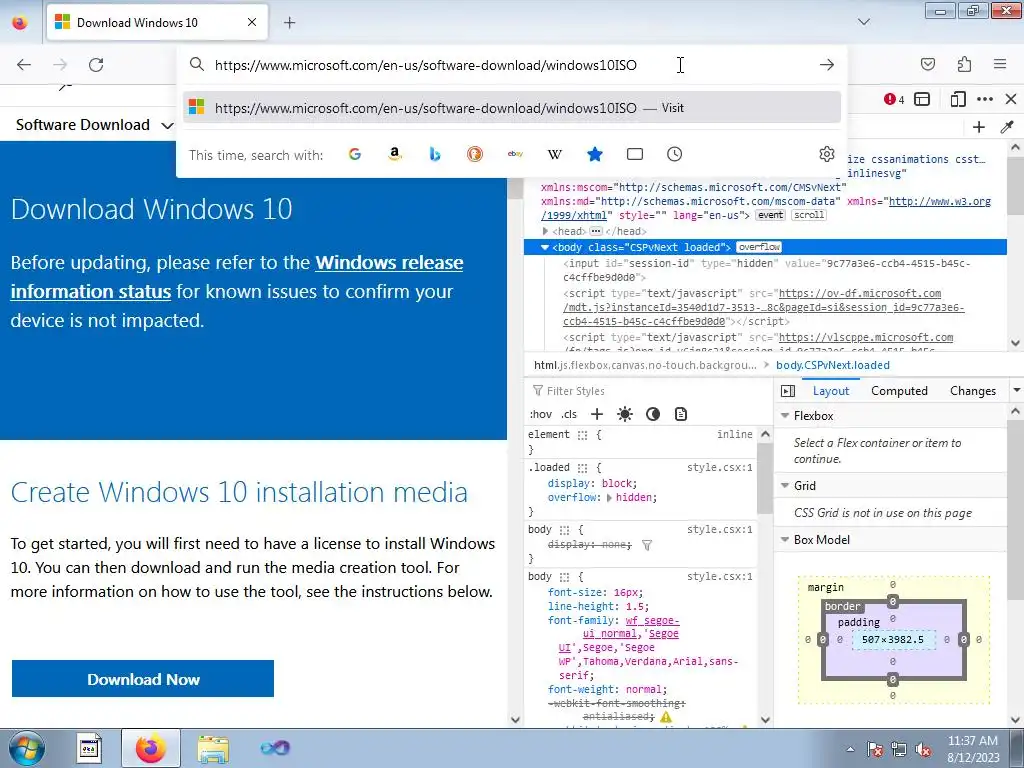Toggle dark color scheme simulation
The image size is (1024, 768).
(653, 414)
